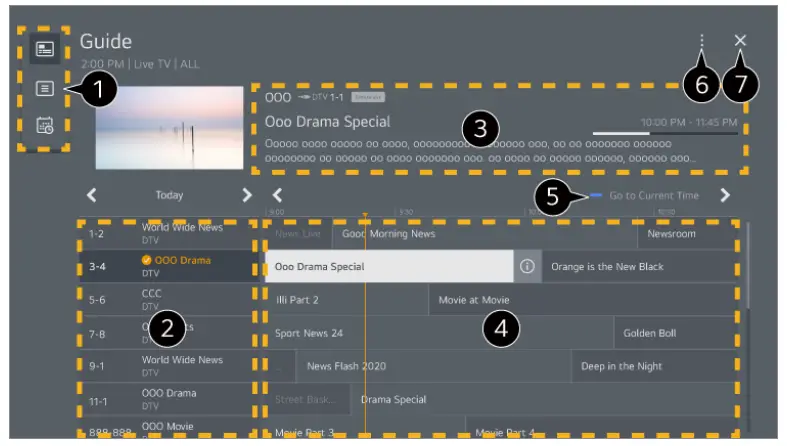Select checked channel 3-4 OOO Drama
Screen dimensions: 787x446
(165, 266)
